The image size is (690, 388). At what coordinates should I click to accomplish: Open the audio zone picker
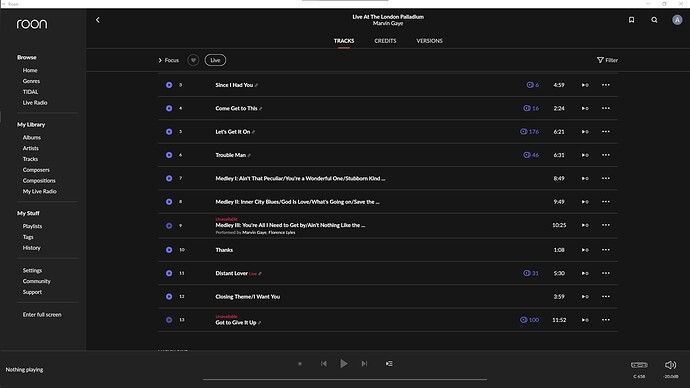[x=639, y=365]
